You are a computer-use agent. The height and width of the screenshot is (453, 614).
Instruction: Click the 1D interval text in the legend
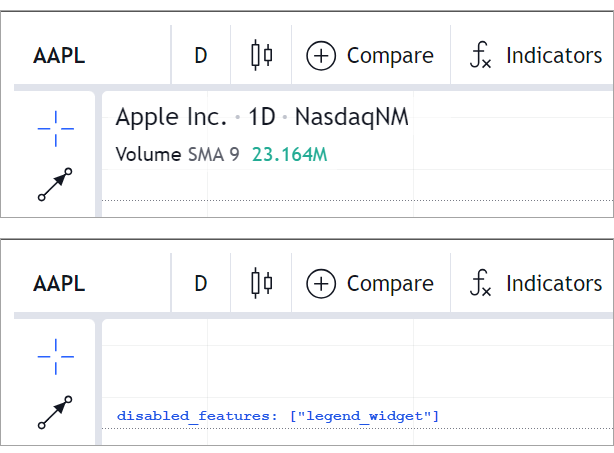point(261,117)
